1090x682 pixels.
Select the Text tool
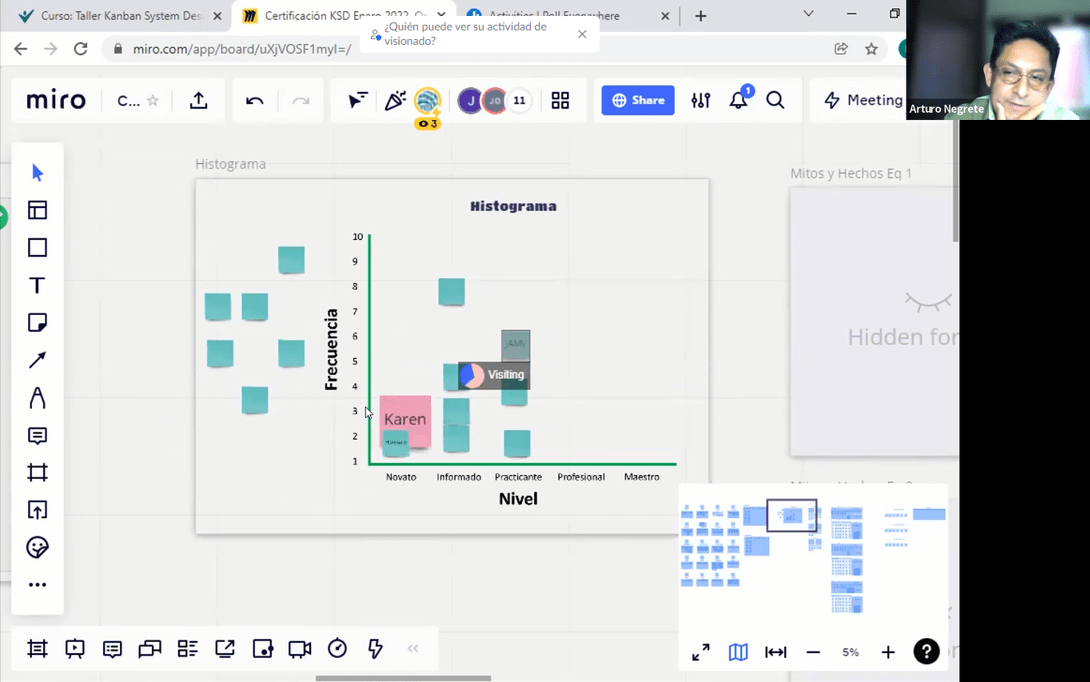coord(37,285)
